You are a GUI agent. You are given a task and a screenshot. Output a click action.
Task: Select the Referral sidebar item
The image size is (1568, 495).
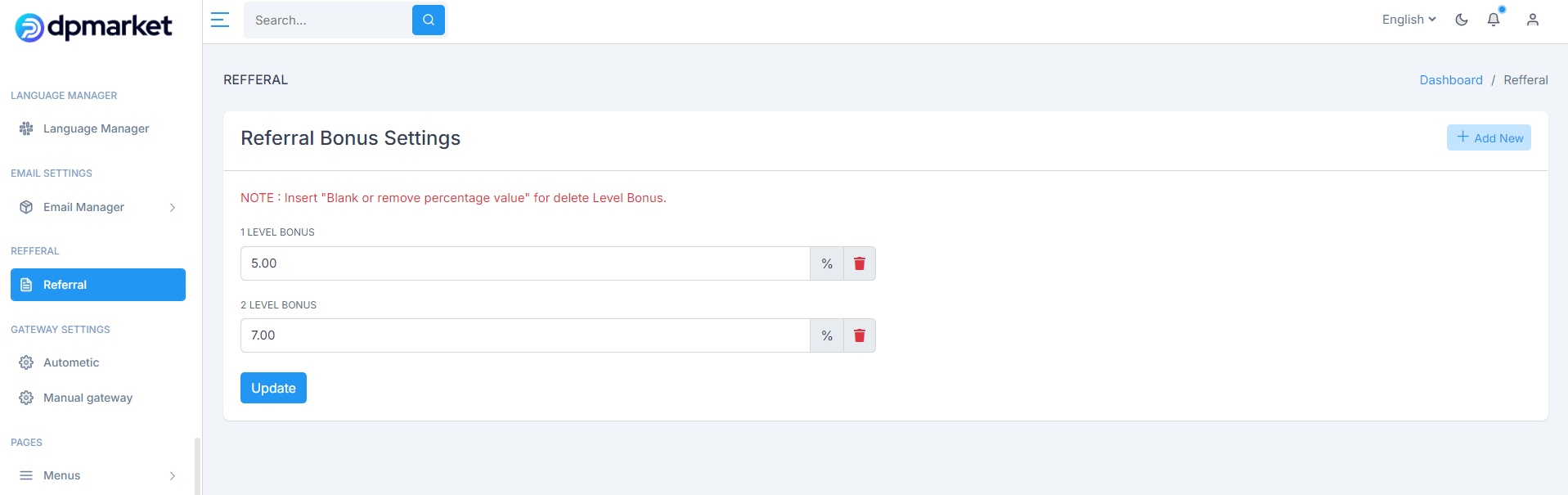98,285
